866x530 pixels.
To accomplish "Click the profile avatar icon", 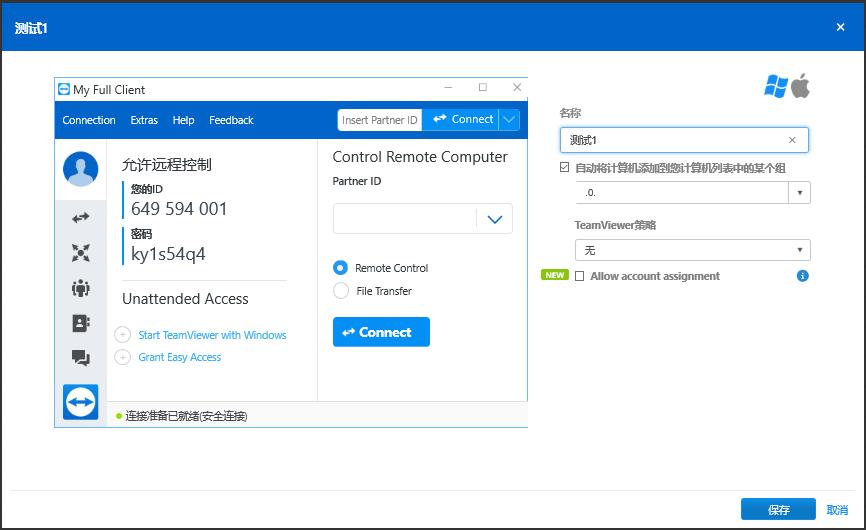I will pos(81,169).
